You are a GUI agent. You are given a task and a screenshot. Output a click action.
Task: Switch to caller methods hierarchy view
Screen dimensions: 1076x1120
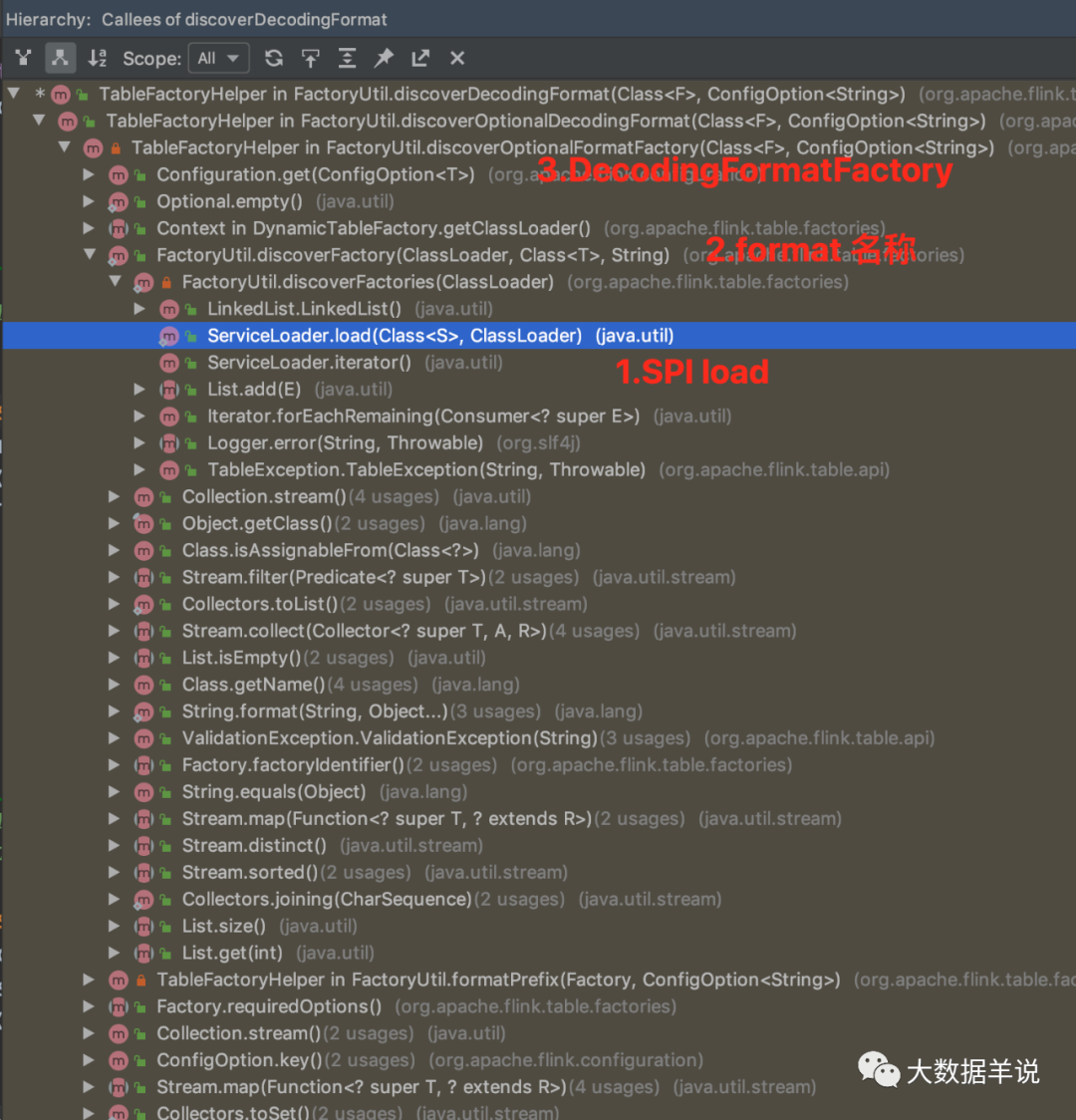point(24,58)
